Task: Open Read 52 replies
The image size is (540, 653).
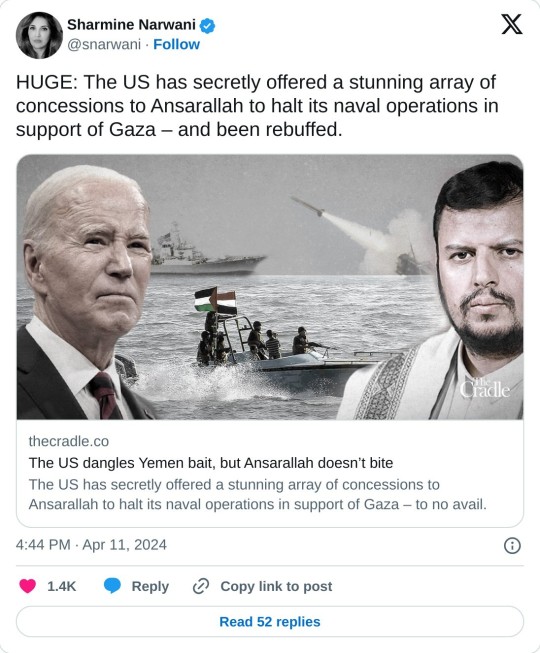Action: (270, 621)
